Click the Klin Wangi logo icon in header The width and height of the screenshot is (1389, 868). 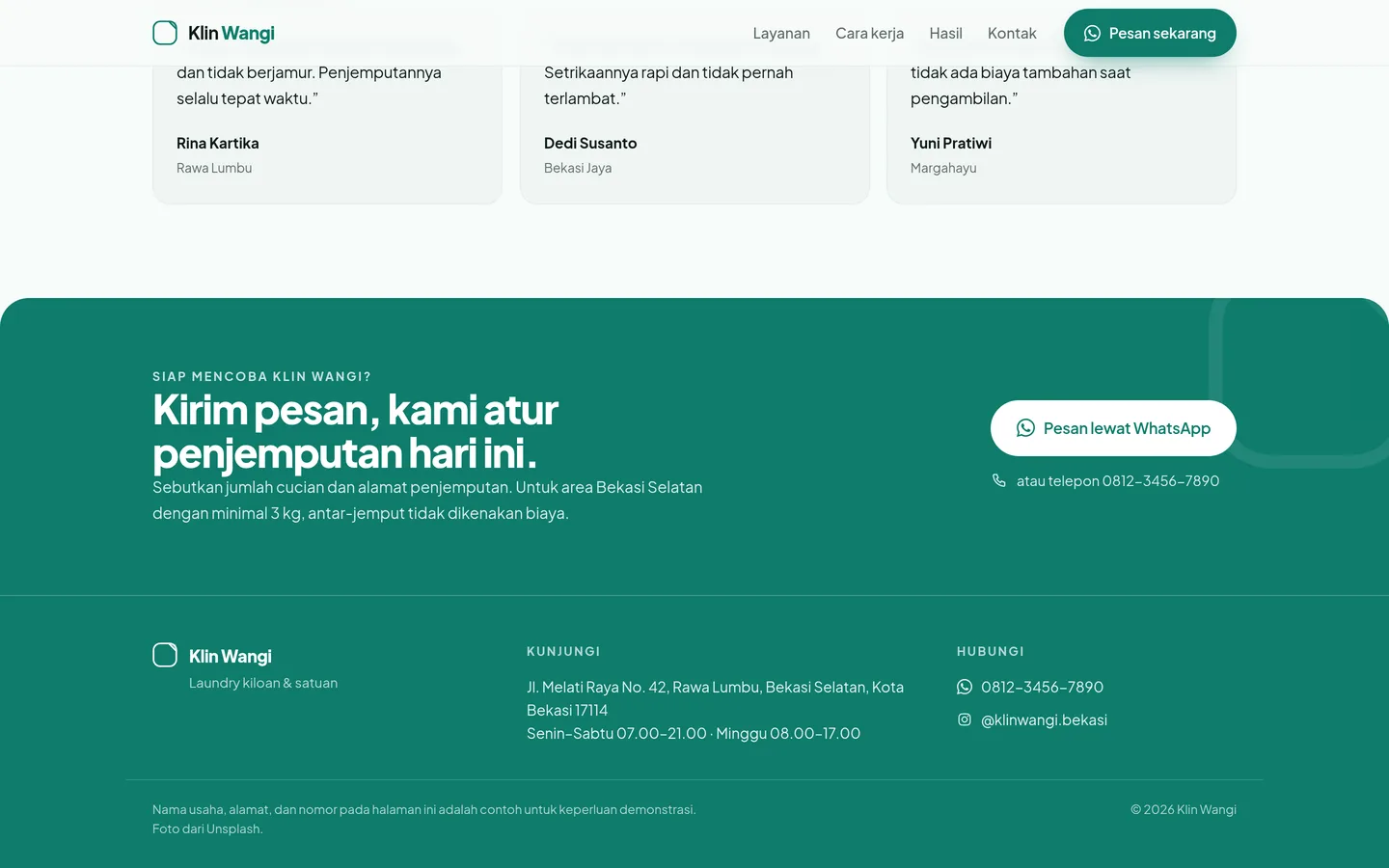point(165,33)
